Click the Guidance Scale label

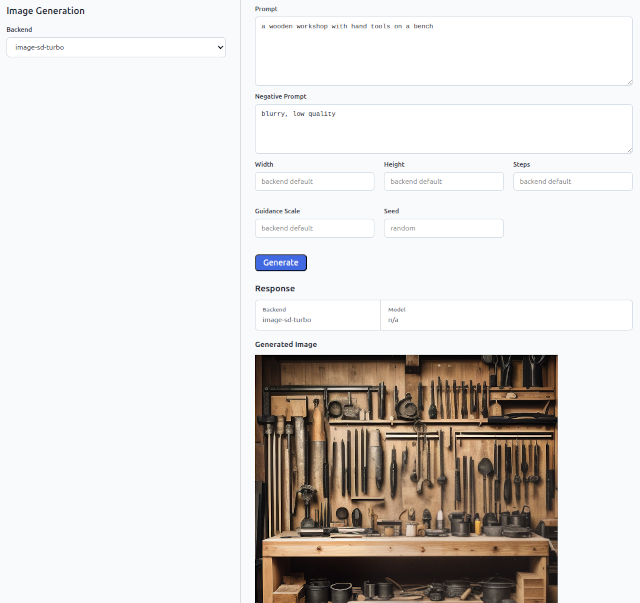[277, 211]
